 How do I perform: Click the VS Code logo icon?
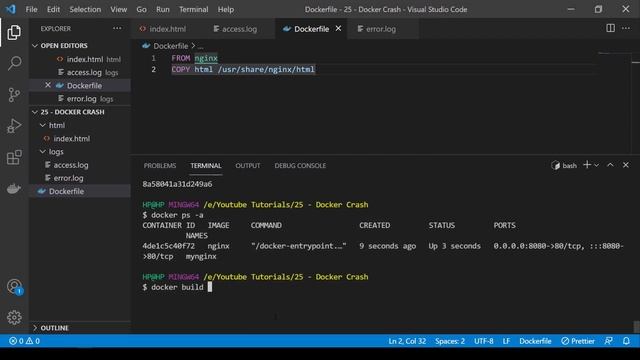pos(11,9)
